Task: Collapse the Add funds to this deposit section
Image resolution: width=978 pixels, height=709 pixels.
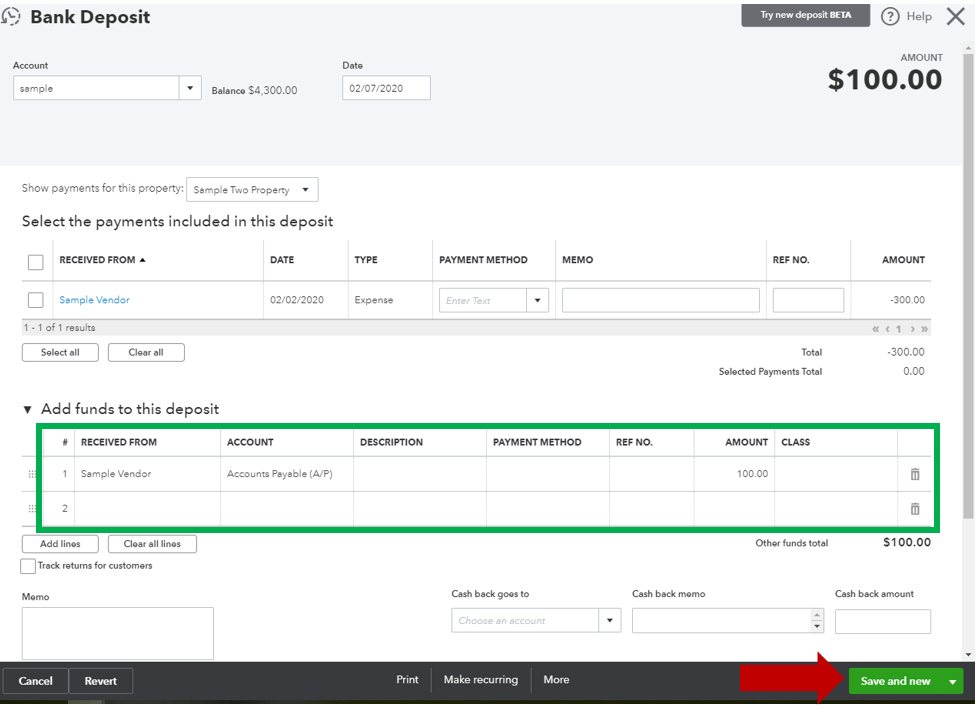Action: point(25,408)
